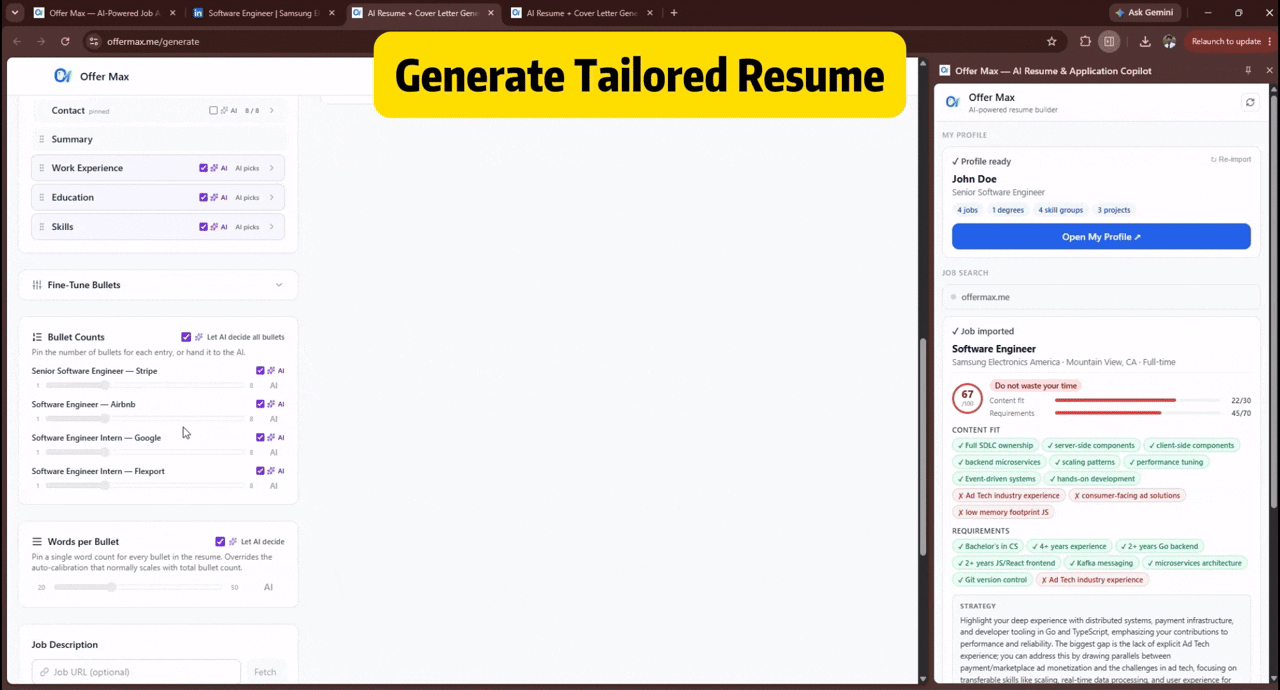
Task: Open a new browser tab
Action: pos(674,13)
